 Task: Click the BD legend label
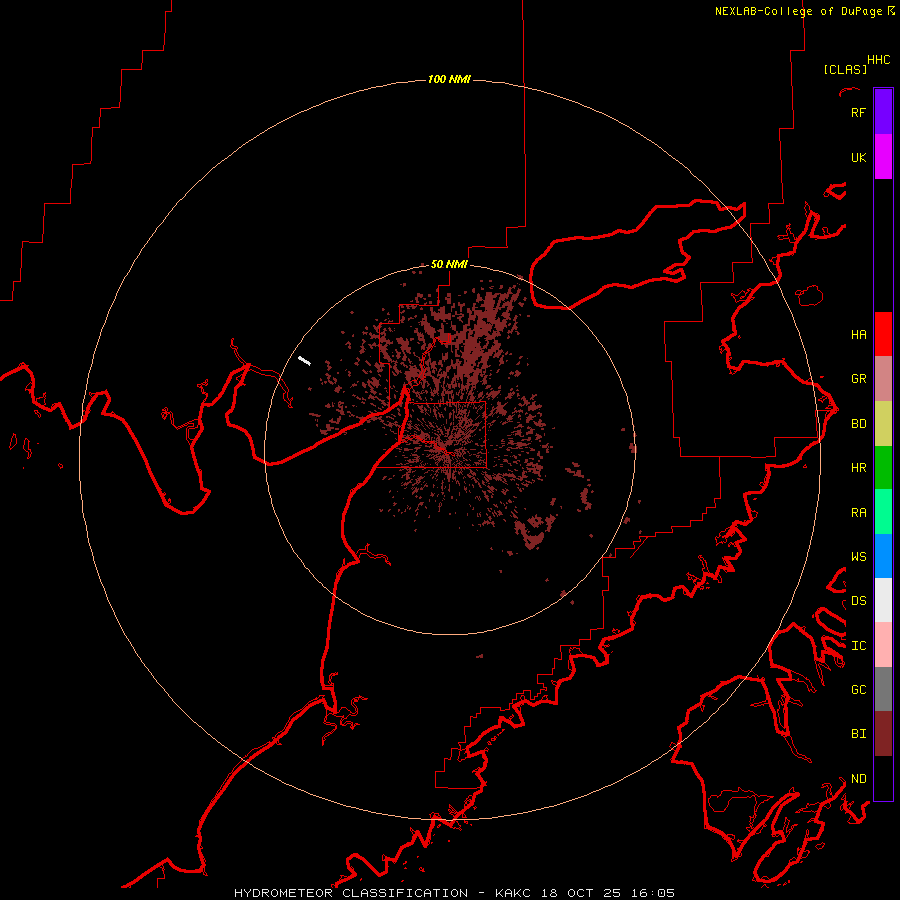858,424
